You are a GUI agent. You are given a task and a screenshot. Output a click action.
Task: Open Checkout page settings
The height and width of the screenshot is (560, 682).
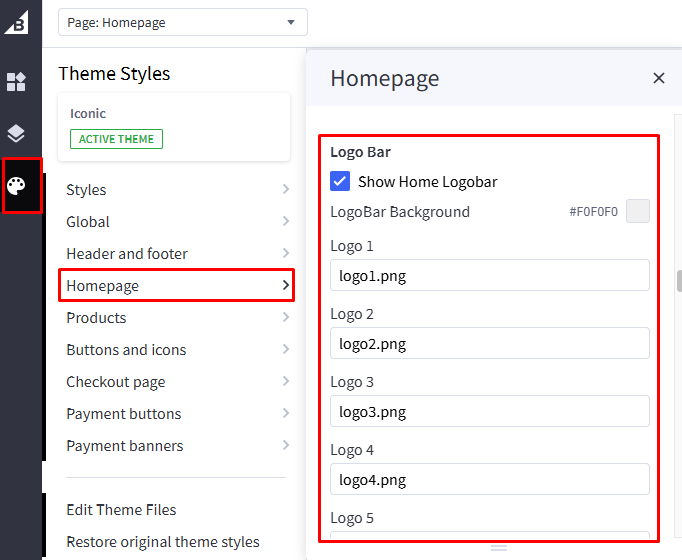point(177,382)
